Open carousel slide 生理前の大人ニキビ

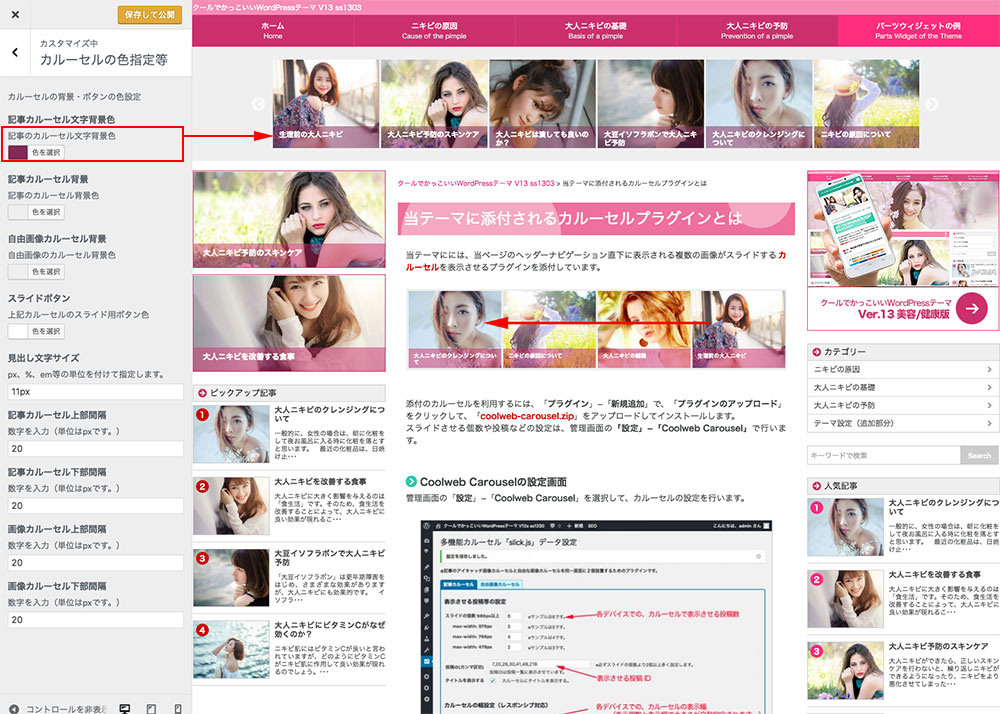click(326, 104)
